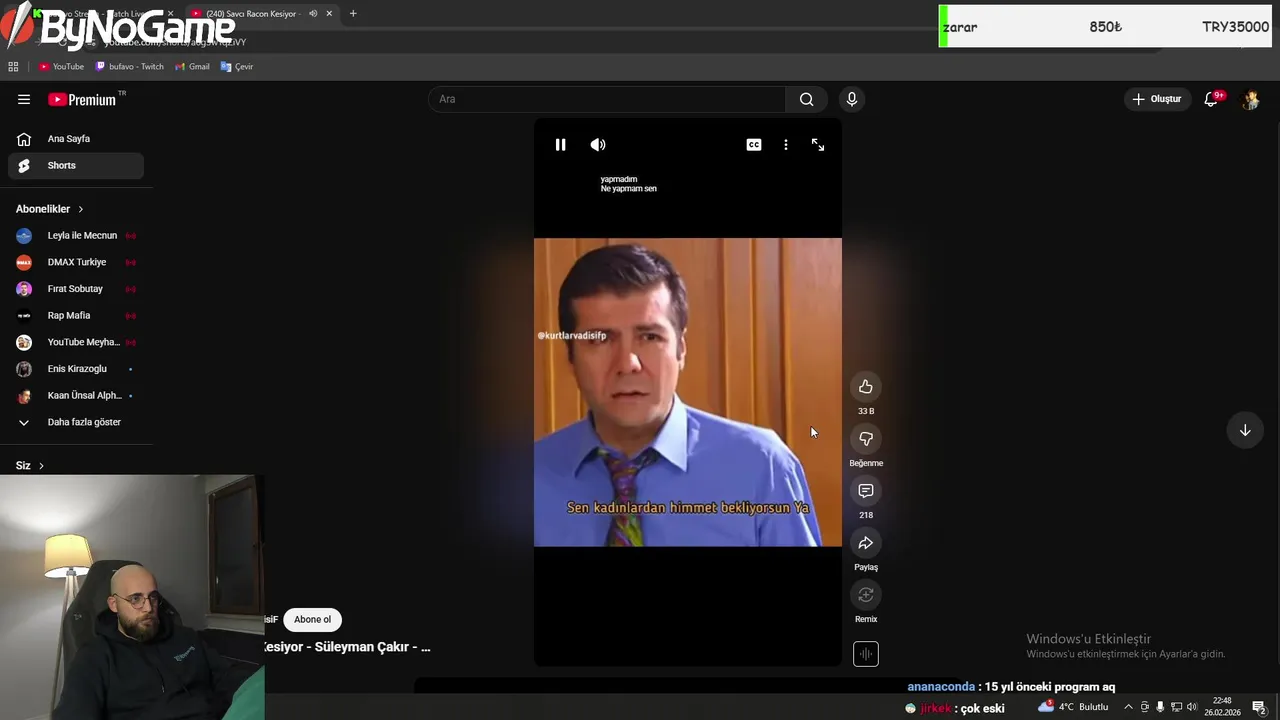Viewport: 1280px width, 720px height.
Task: Click the Short title Süleyman Çakır text
Action: pyautogui.click(x=348, y=647)
